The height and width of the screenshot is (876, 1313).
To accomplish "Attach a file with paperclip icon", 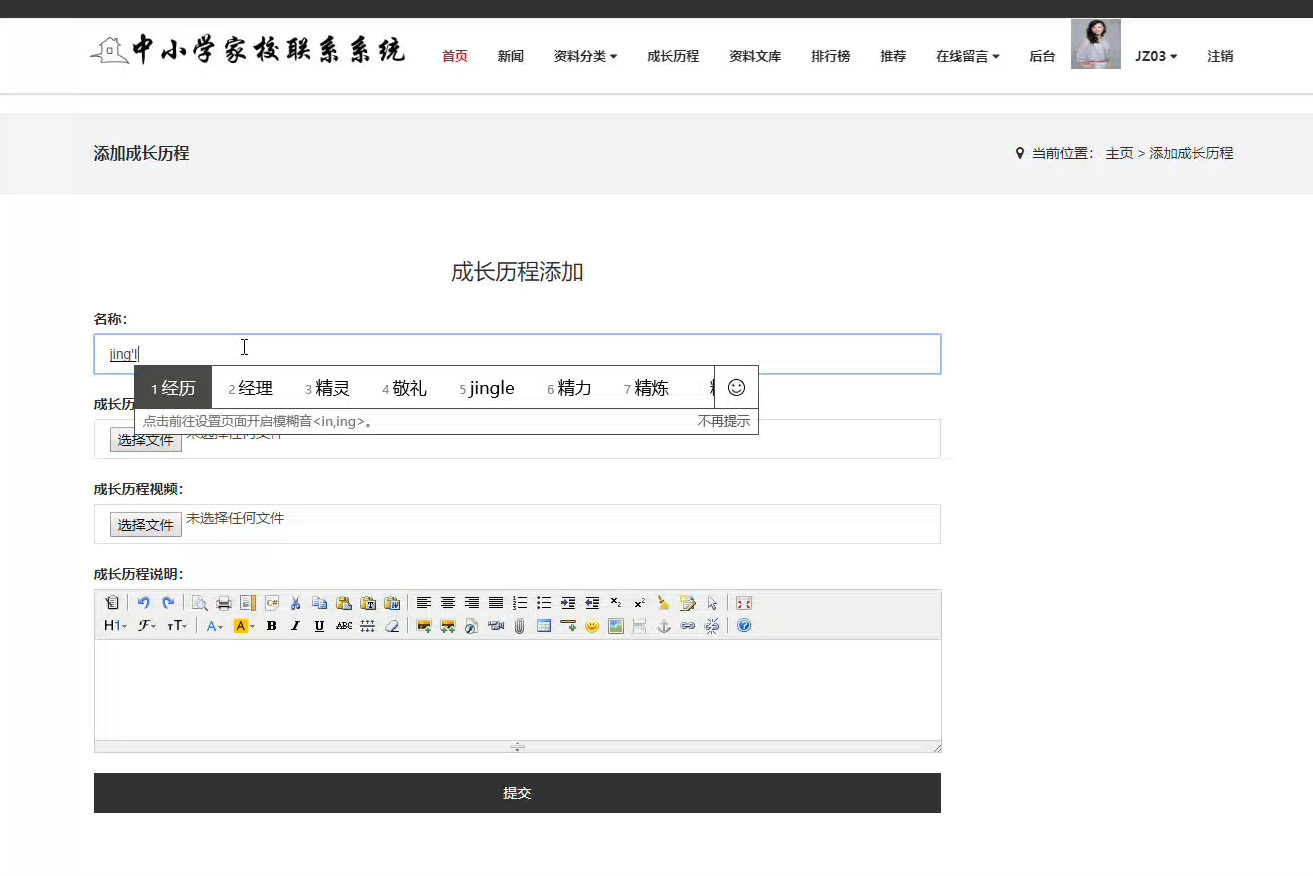I will 520,626.
